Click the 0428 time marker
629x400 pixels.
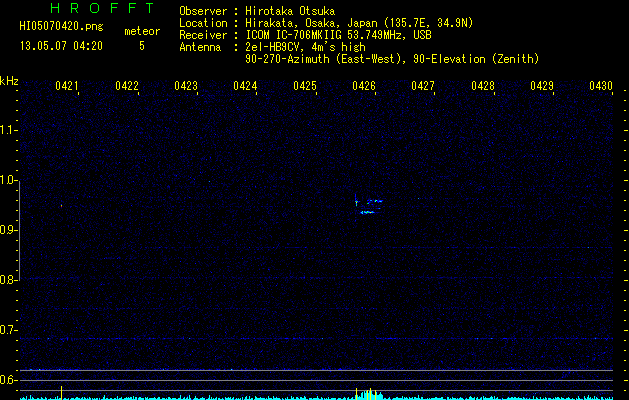point(483,86)
